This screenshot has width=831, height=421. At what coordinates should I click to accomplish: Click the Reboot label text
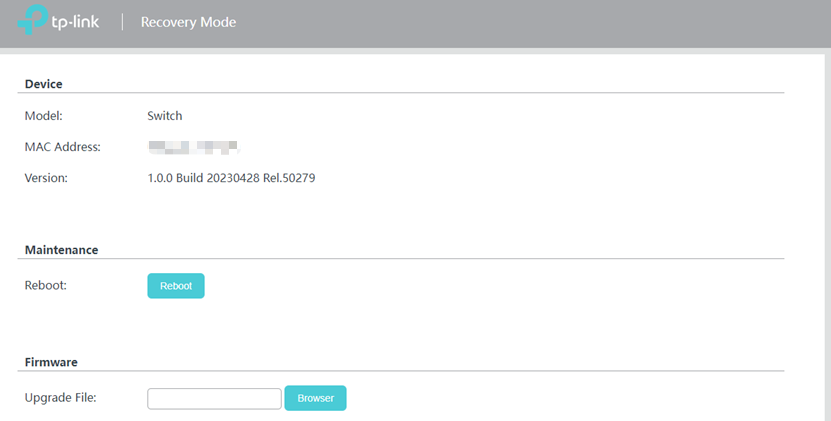point(45,285)
